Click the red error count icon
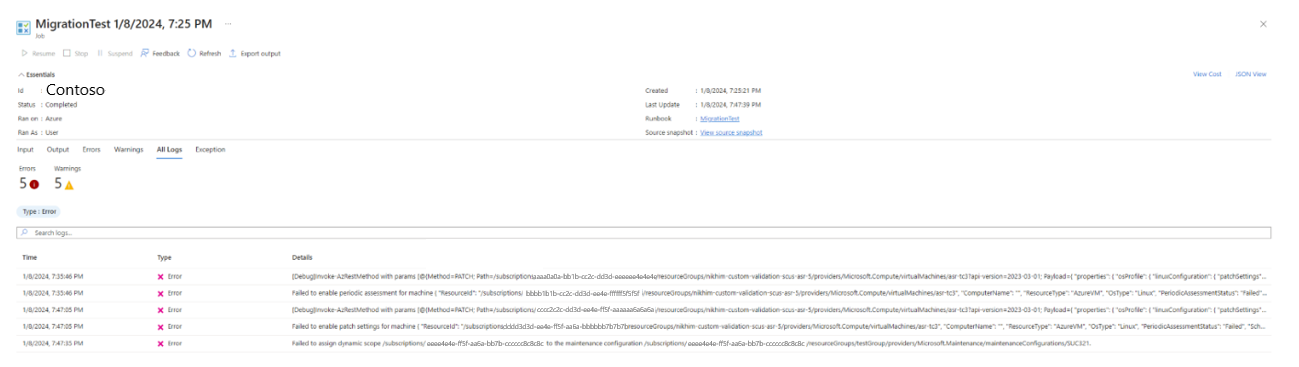Screen dimensions: 1299x367 (x=34, y=184)
